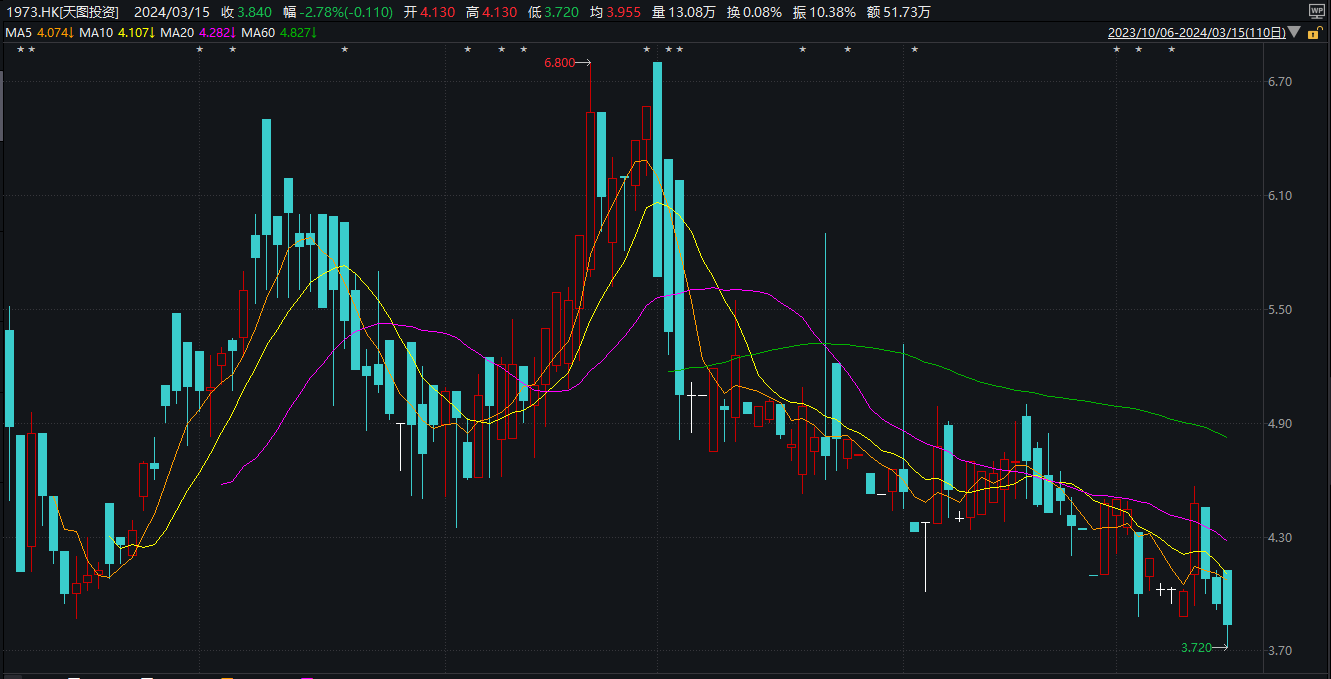Select the MA5 indicator label
This screenshot has height=679, width=1331.
[x=19, y=33]
